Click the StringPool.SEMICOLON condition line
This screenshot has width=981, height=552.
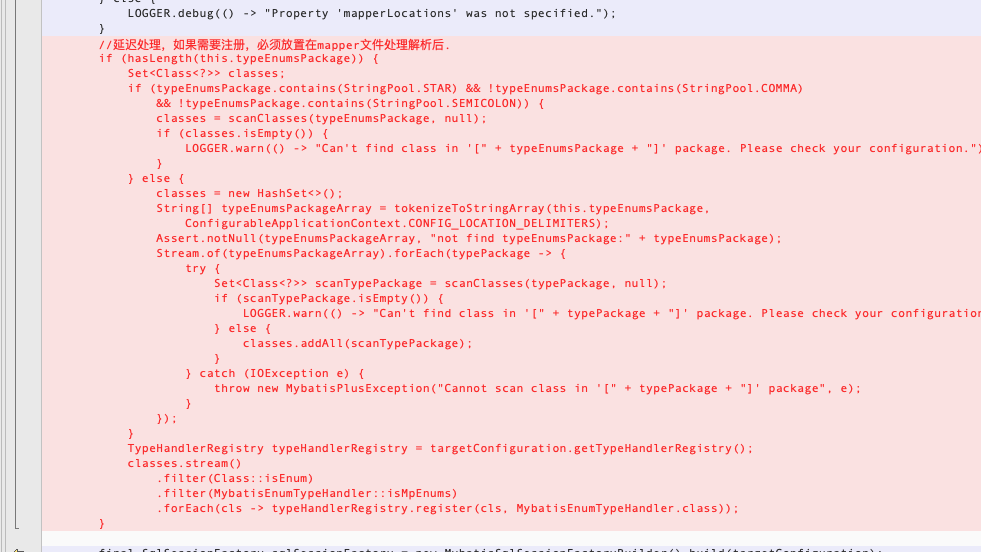pyautogui.click(x=350, y=103)
